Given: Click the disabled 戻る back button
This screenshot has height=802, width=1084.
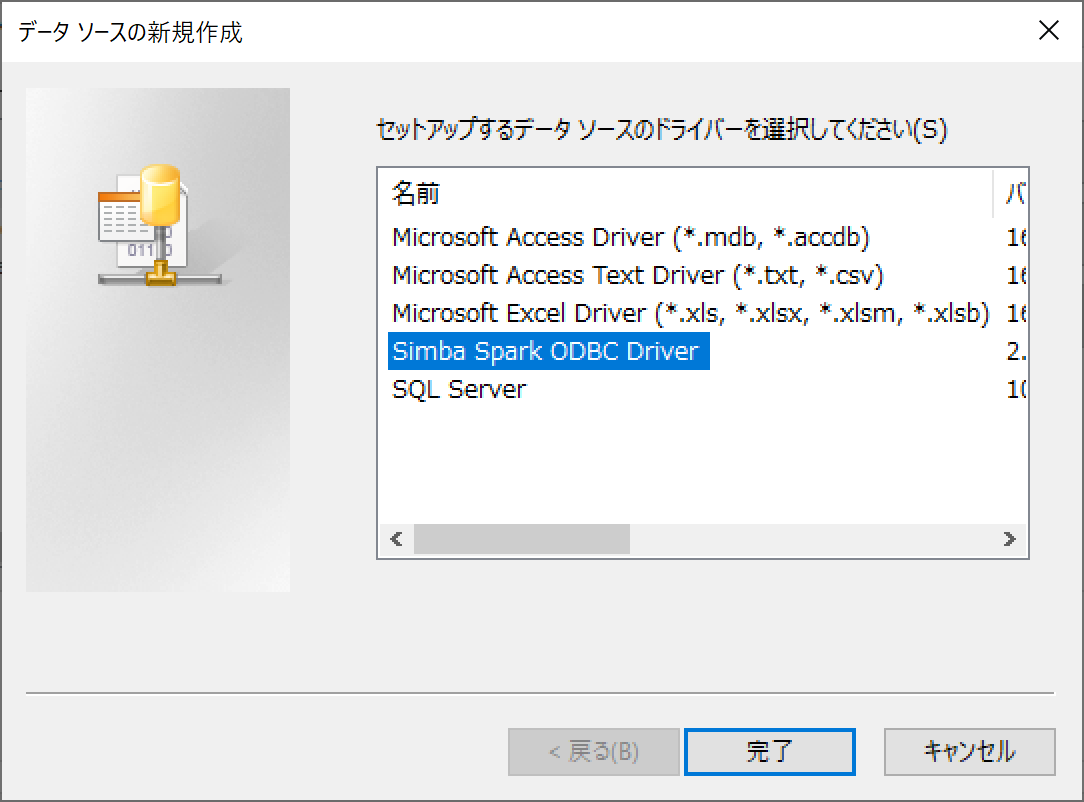Looking at the screenshot, I should click(594, 751).
